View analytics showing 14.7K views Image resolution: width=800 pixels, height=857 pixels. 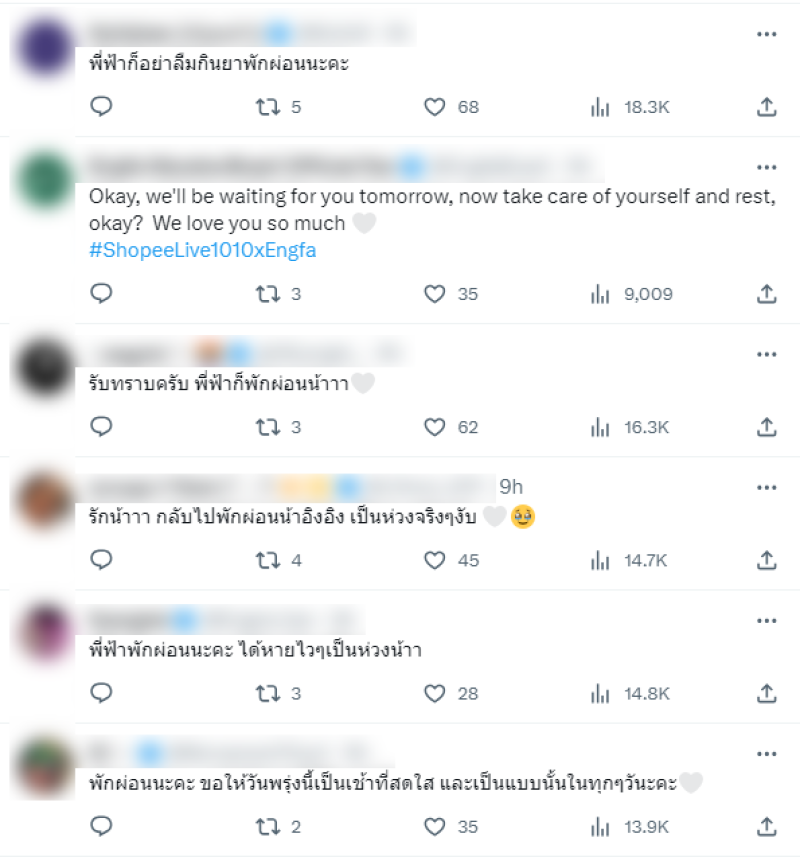tap(629, 560)
